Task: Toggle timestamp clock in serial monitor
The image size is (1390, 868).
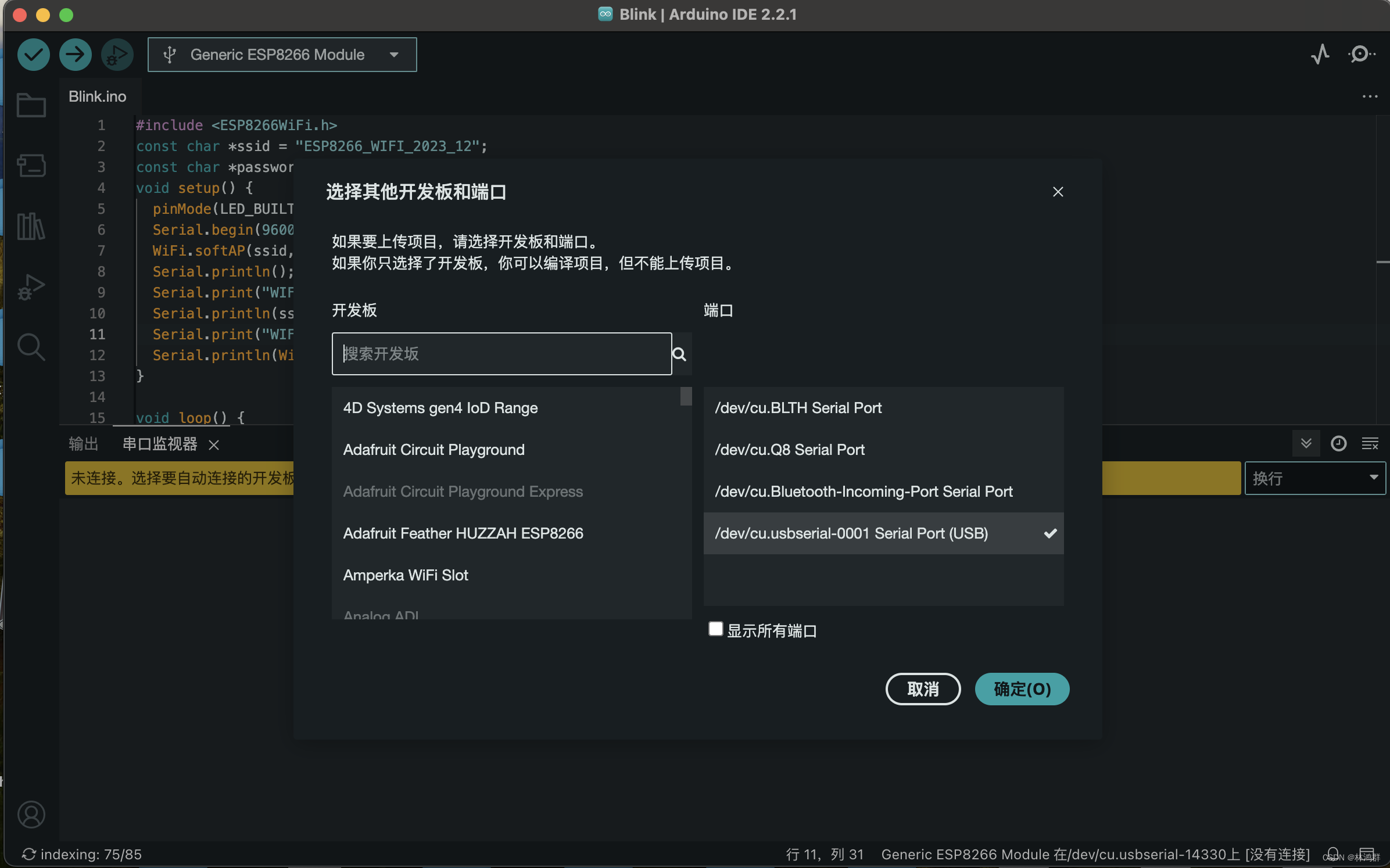Action: point(1338,444)
